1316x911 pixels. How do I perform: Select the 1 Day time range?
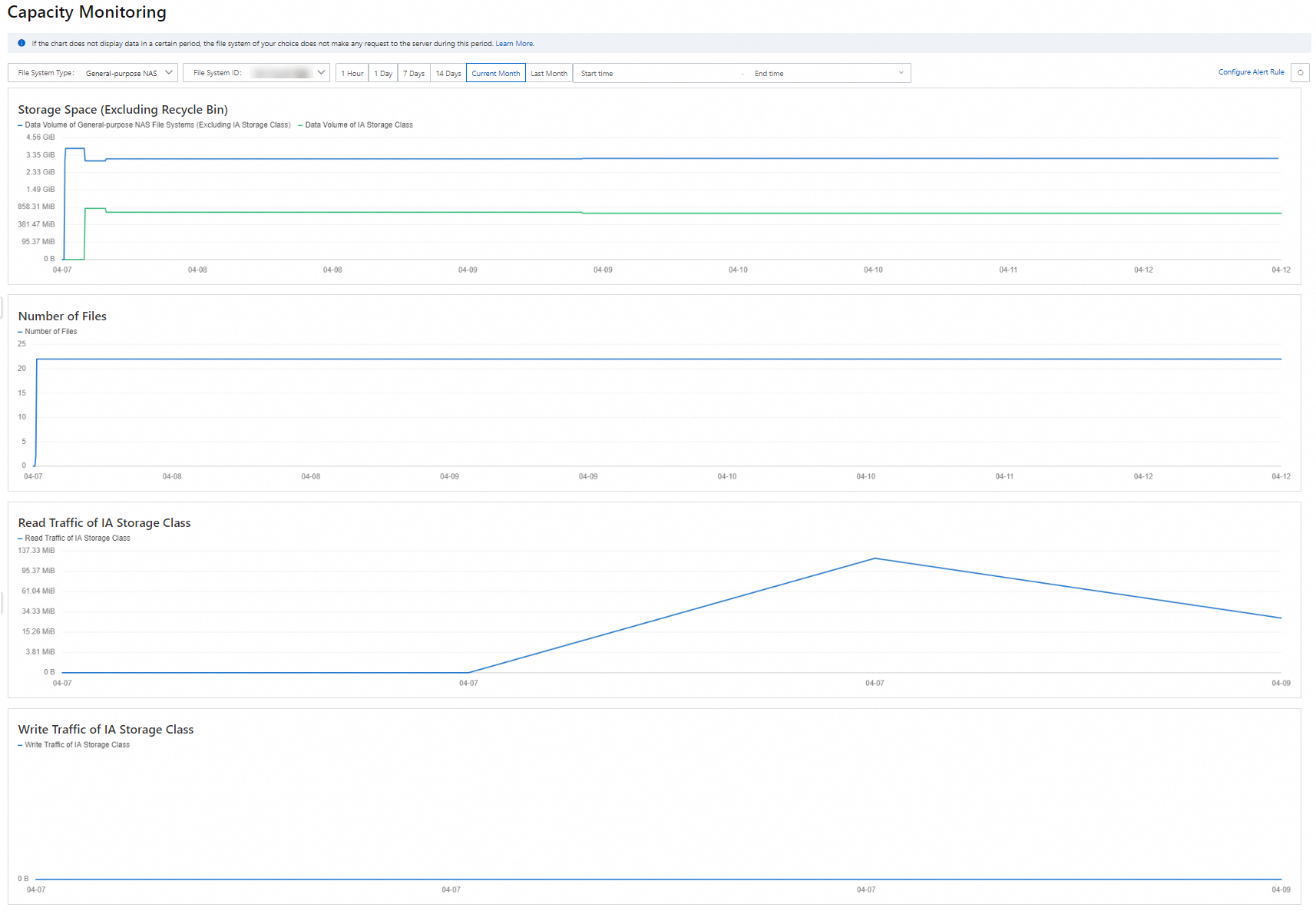pyautogui.click(x=383, y=73)
